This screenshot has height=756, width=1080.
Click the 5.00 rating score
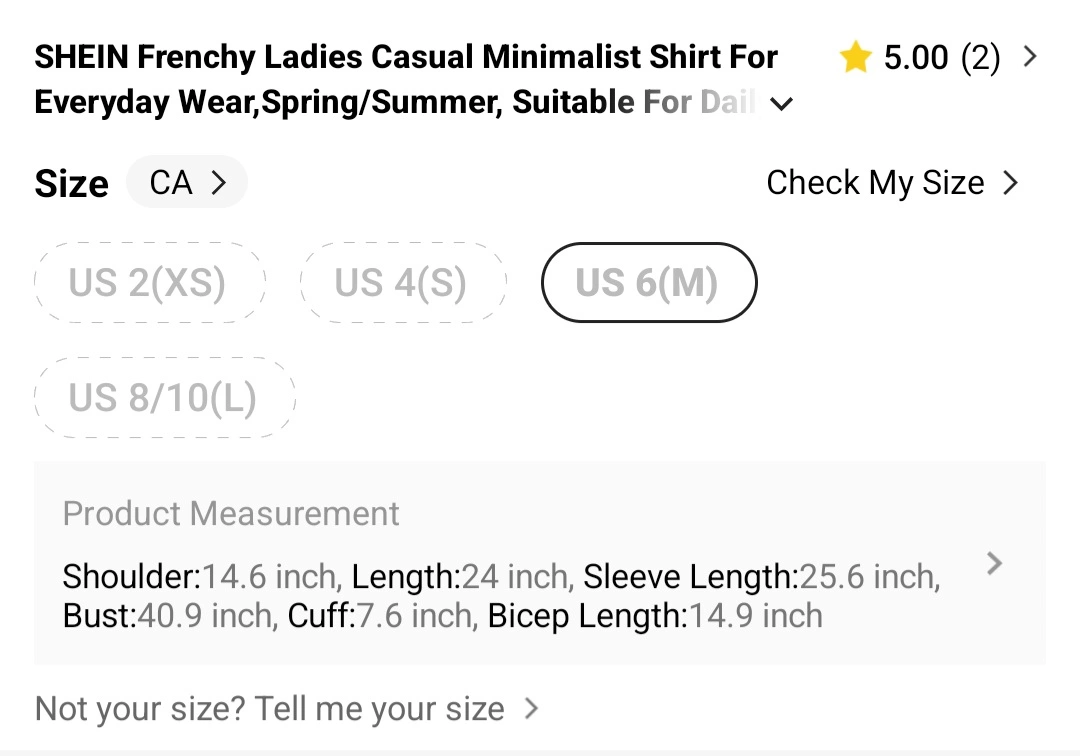click(x=915, y=56)
